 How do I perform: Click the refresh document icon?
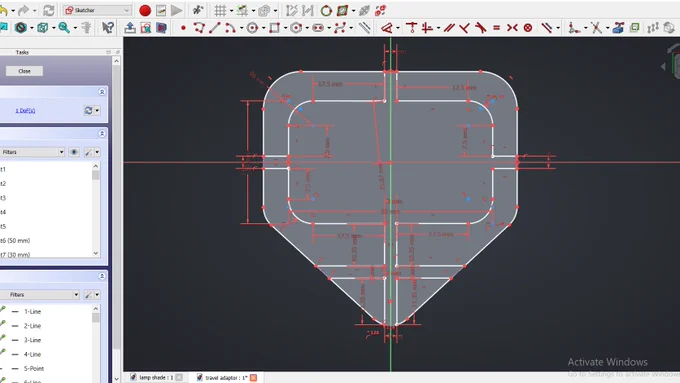[x=49, y=10]
